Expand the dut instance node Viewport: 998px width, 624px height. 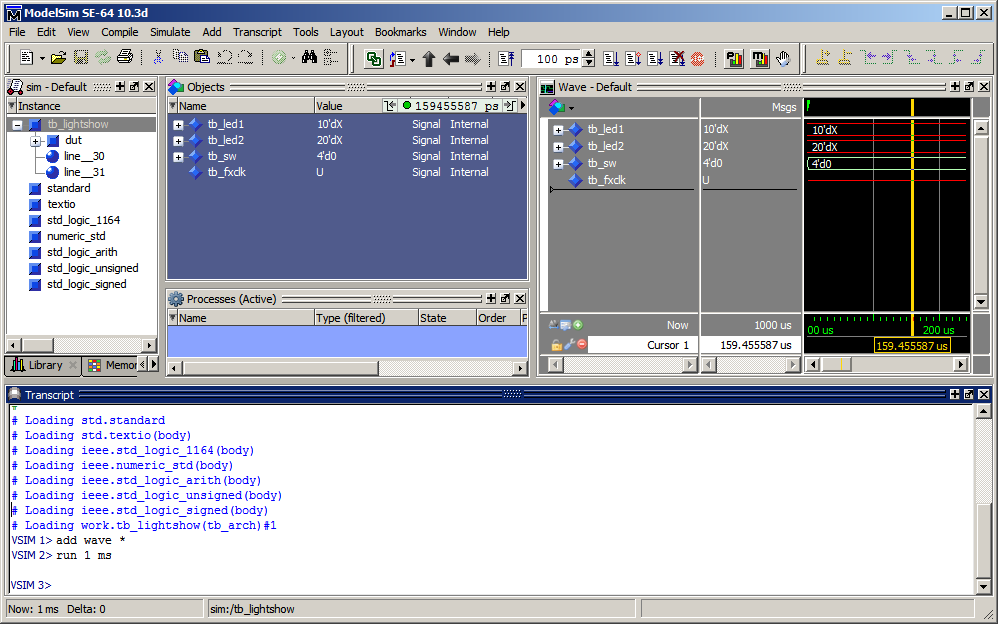tap(36, 141)
